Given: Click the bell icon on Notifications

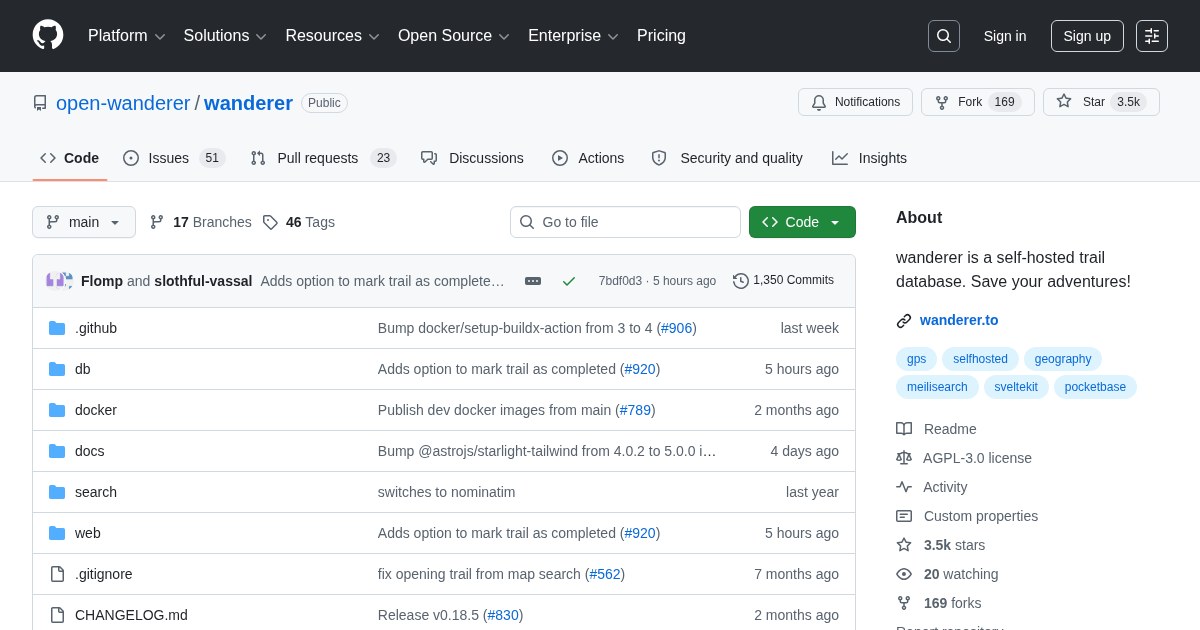Looking at the screenshot, I should (x=819, y=102).
